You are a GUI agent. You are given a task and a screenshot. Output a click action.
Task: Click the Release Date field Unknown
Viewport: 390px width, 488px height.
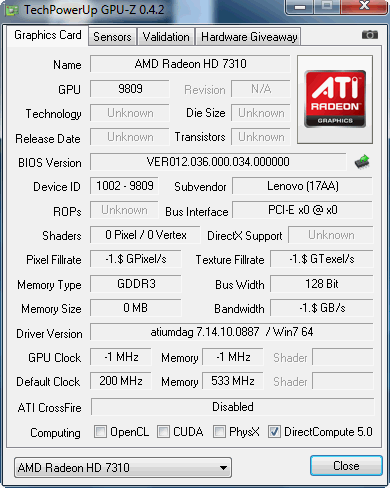click(x=130, y=137)
